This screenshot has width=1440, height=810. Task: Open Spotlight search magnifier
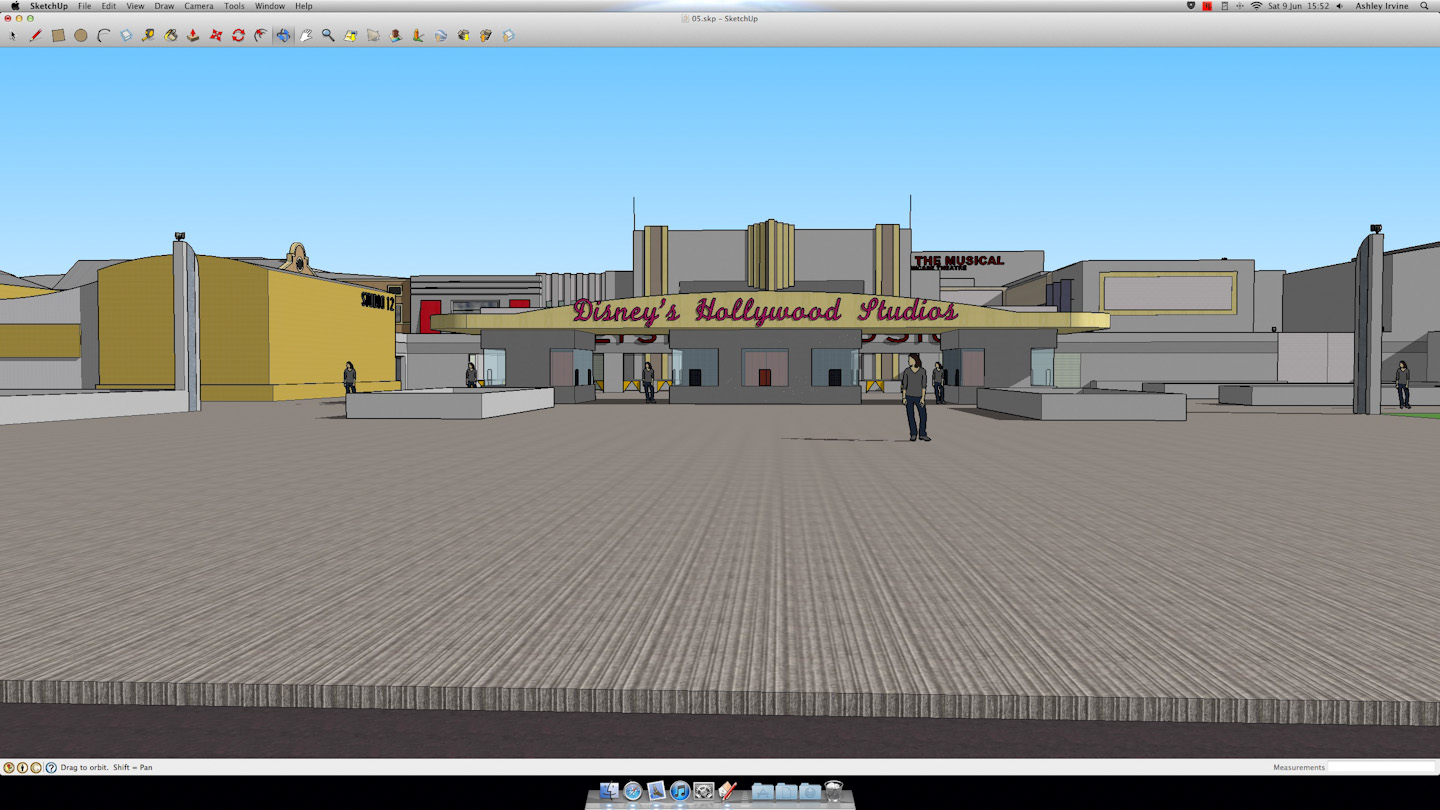[1425, 6]
